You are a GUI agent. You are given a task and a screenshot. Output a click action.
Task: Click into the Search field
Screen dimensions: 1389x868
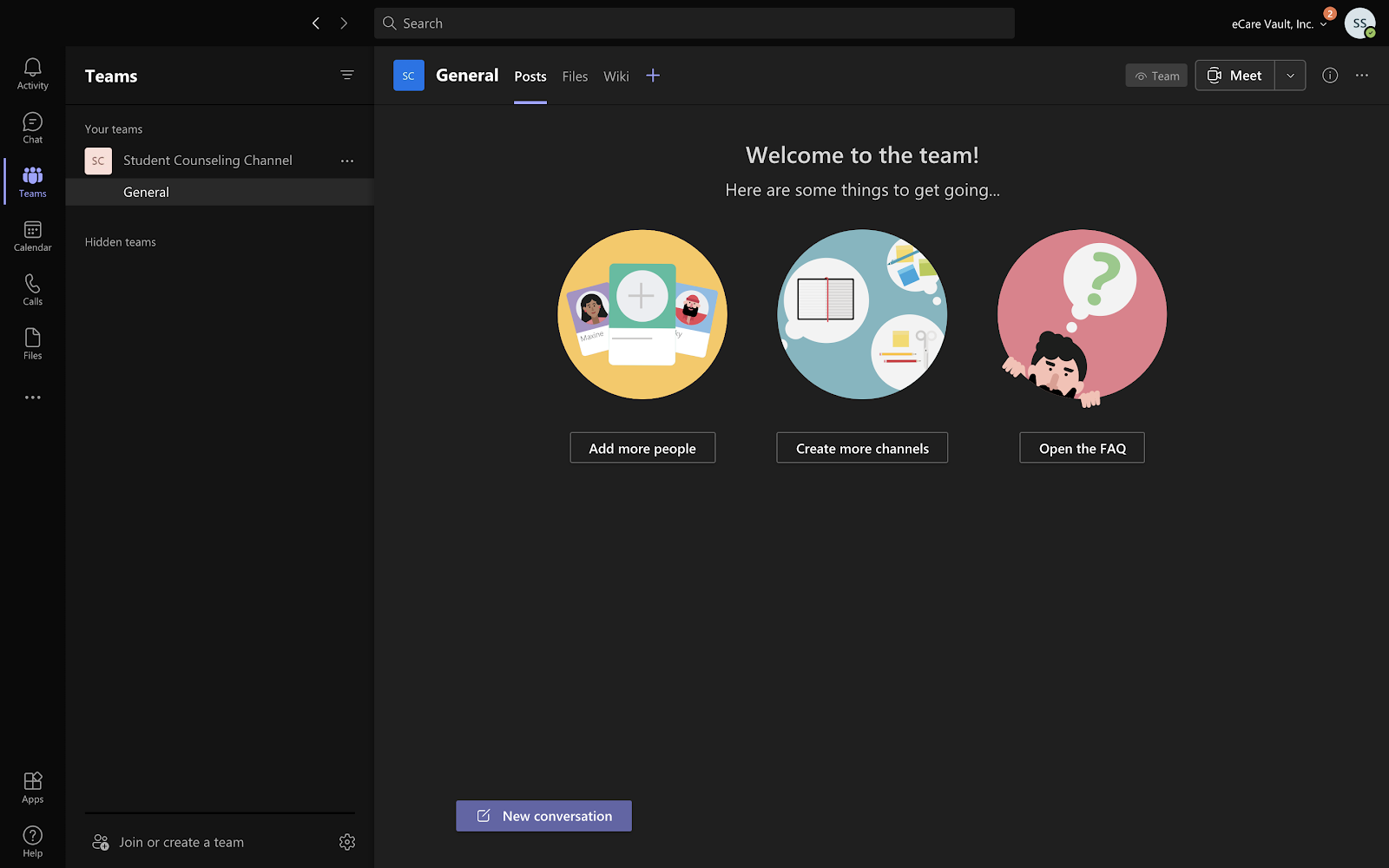click(694, 23)
